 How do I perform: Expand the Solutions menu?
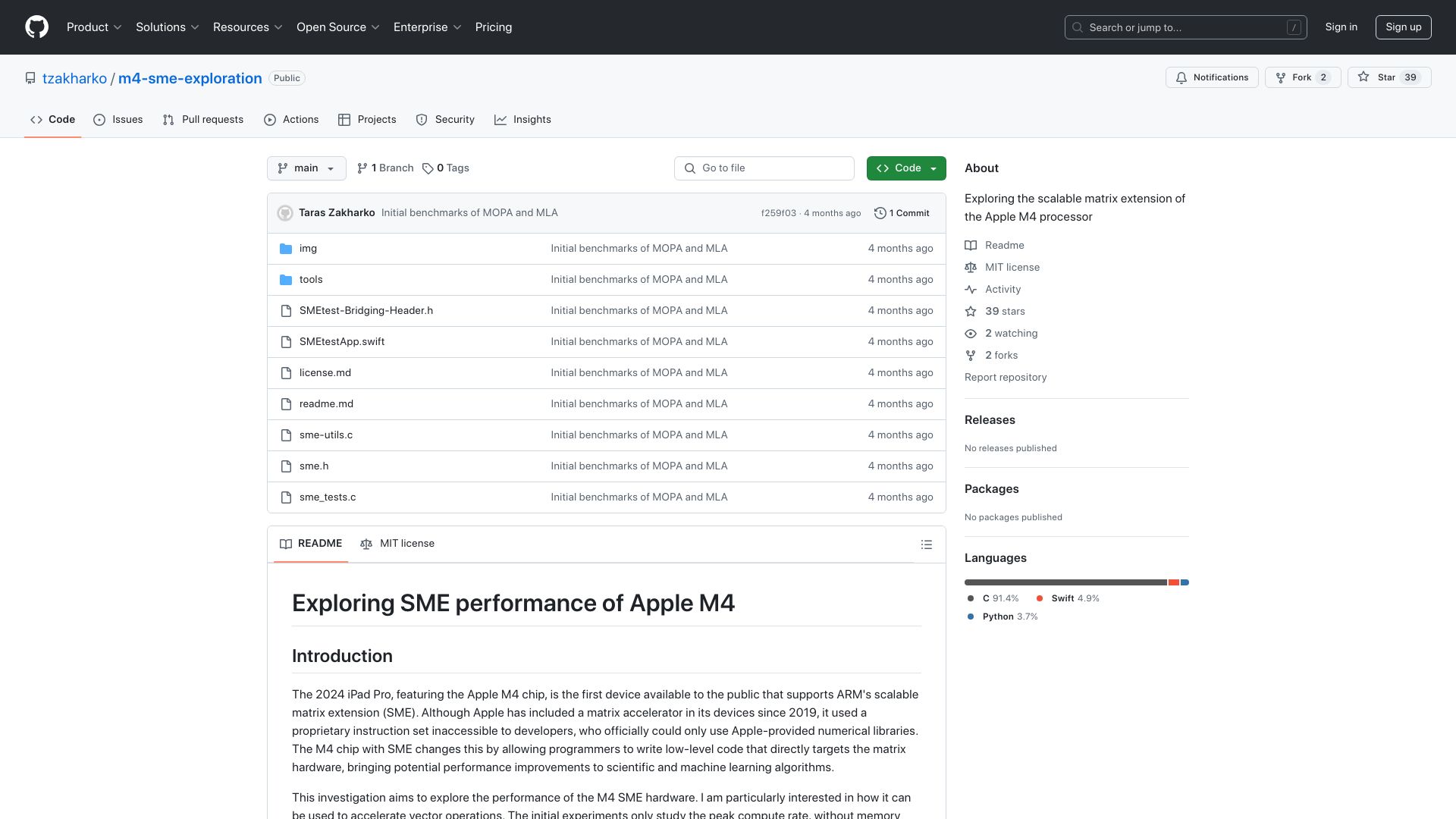pyautogui.click(x=168, y=27)
